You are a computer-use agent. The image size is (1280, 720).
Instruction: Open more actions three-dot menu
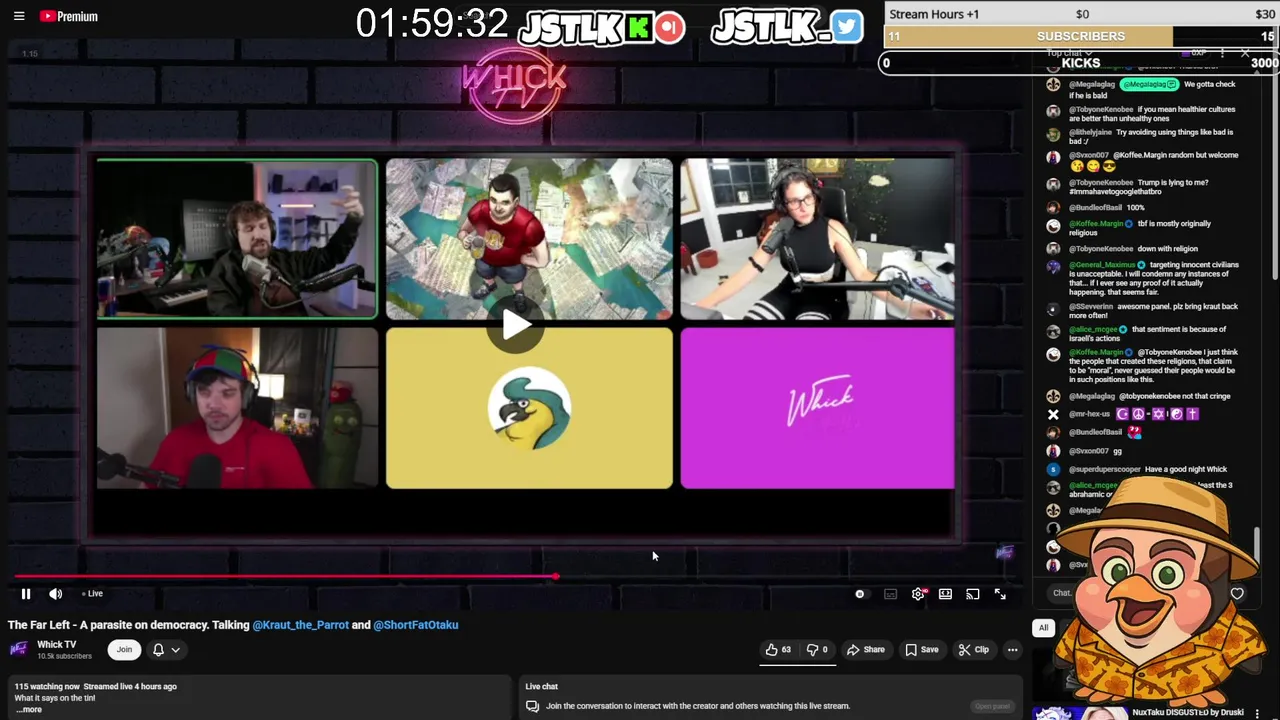coord(1012,650)
